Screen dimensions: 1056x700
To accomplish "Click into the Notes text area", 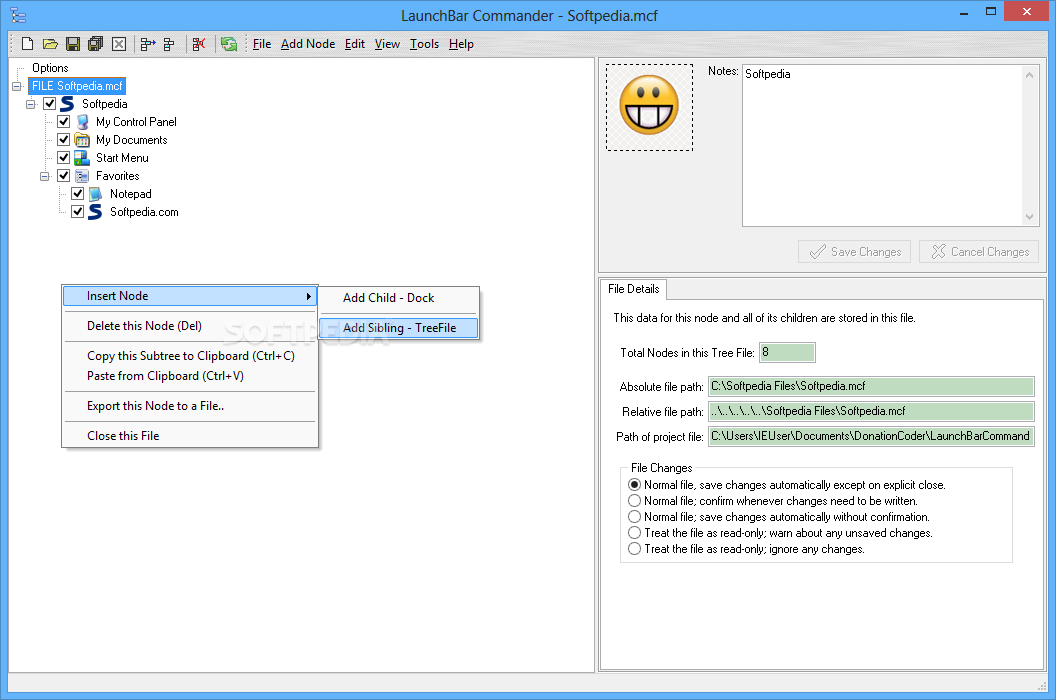I will click(x=882, y=146).
